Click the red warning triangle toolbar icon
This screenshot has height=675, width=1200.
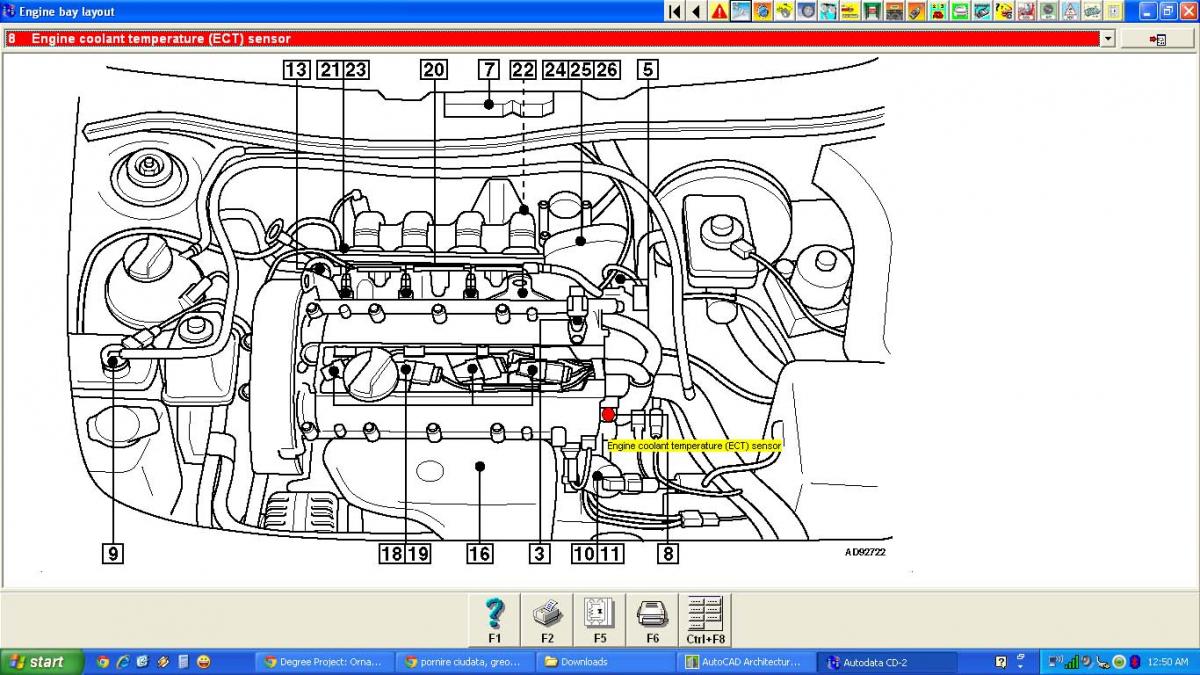point(719,11)
